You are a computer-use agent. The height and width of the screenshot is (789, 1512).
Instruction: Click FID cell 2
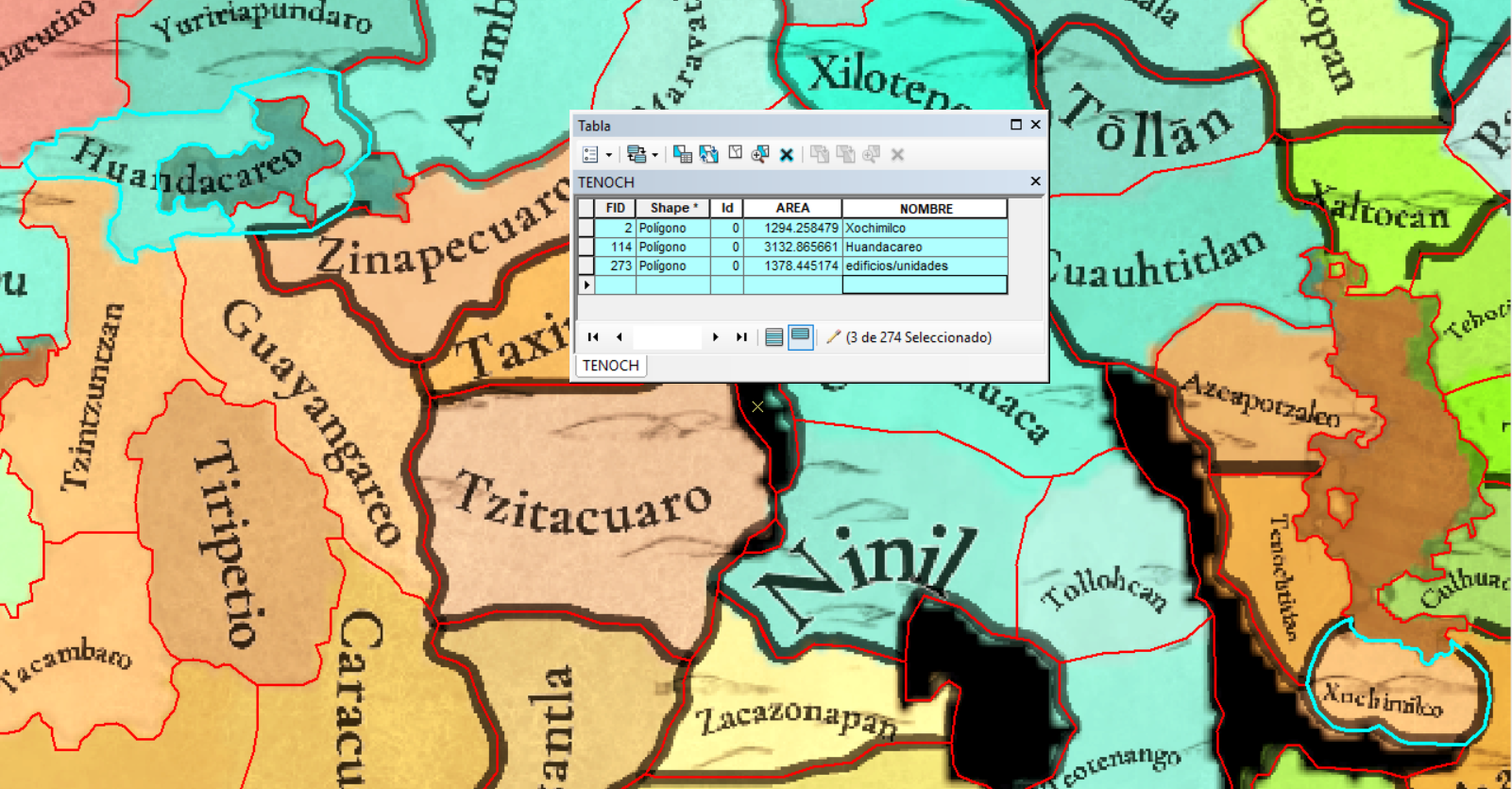point(616,228)
